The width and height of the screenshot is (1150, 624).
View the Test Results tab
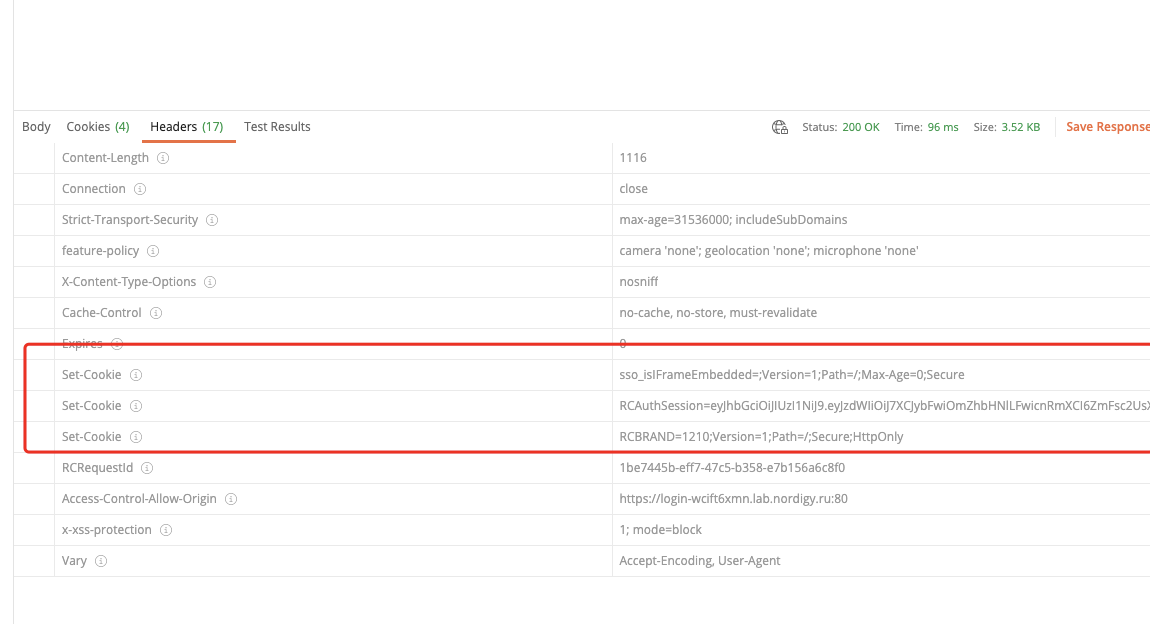(277, 126)
